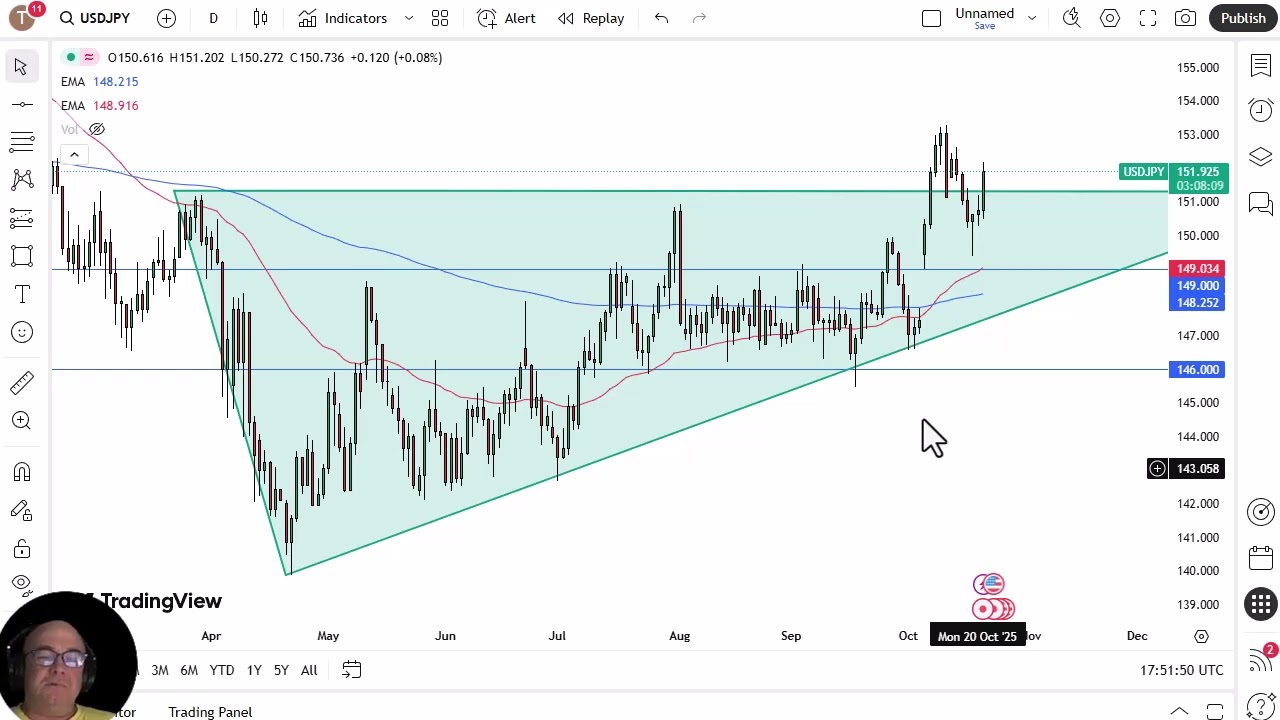Viewport: 1280px width, 720px height.
Task: Click the Zoom In magnifier tool
Action: (x=21, y=421)
